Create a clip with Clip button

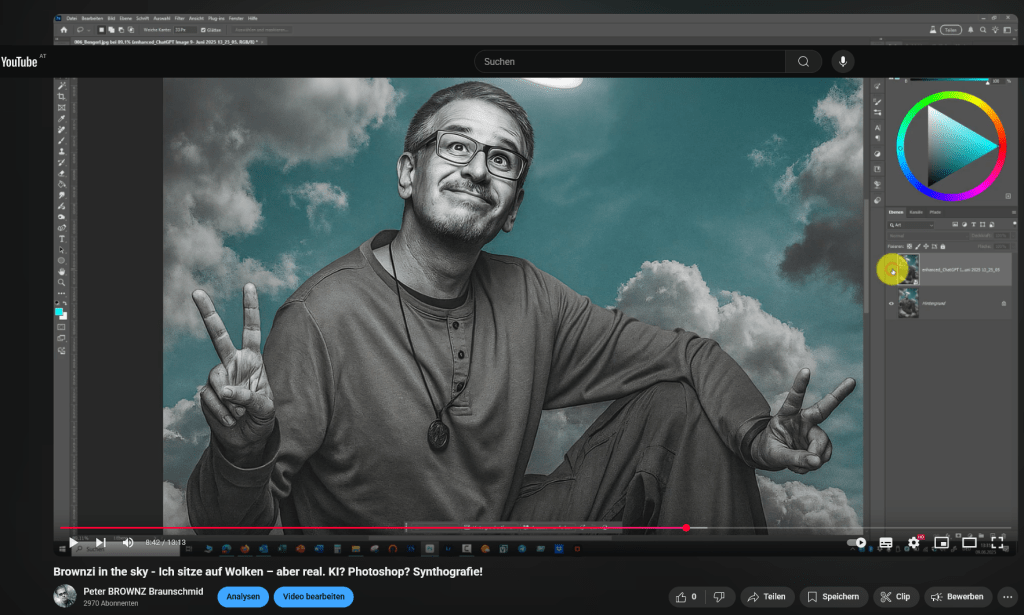click(x=895, y=597)
